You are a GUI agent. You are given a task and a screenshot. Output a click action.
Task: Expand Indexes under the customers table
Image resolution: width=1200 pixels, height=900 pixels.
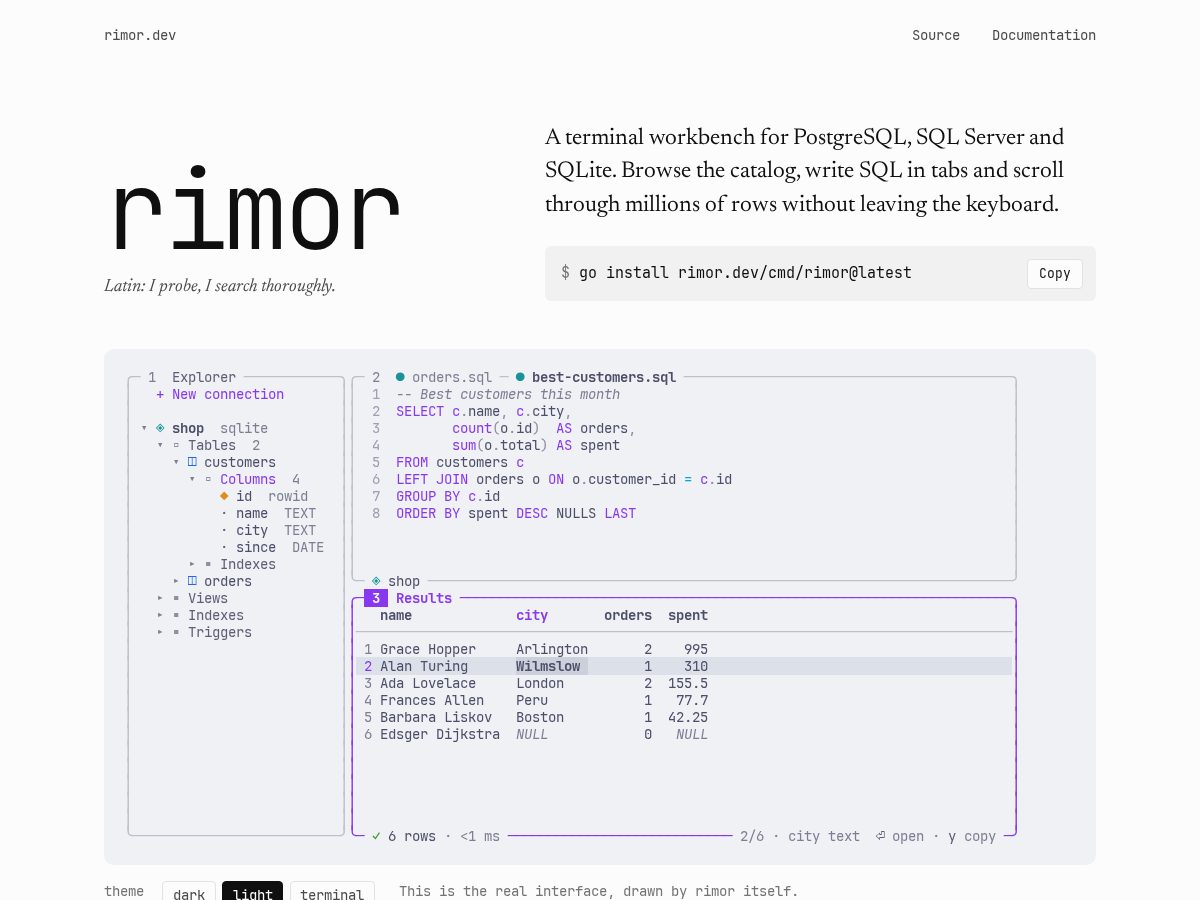click(x=192, y=564)
